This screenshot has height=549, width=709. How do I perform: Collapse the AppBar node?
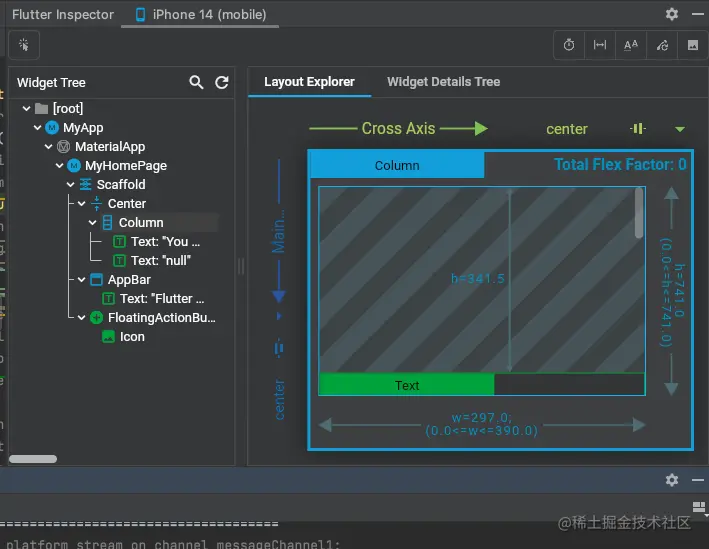pos(81,279)
